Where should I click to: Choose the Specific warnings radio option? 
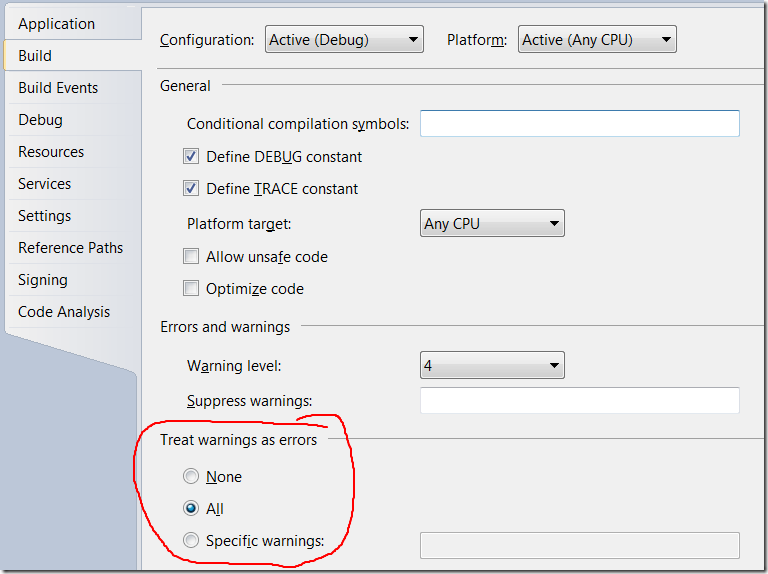(x=191, y=541)
